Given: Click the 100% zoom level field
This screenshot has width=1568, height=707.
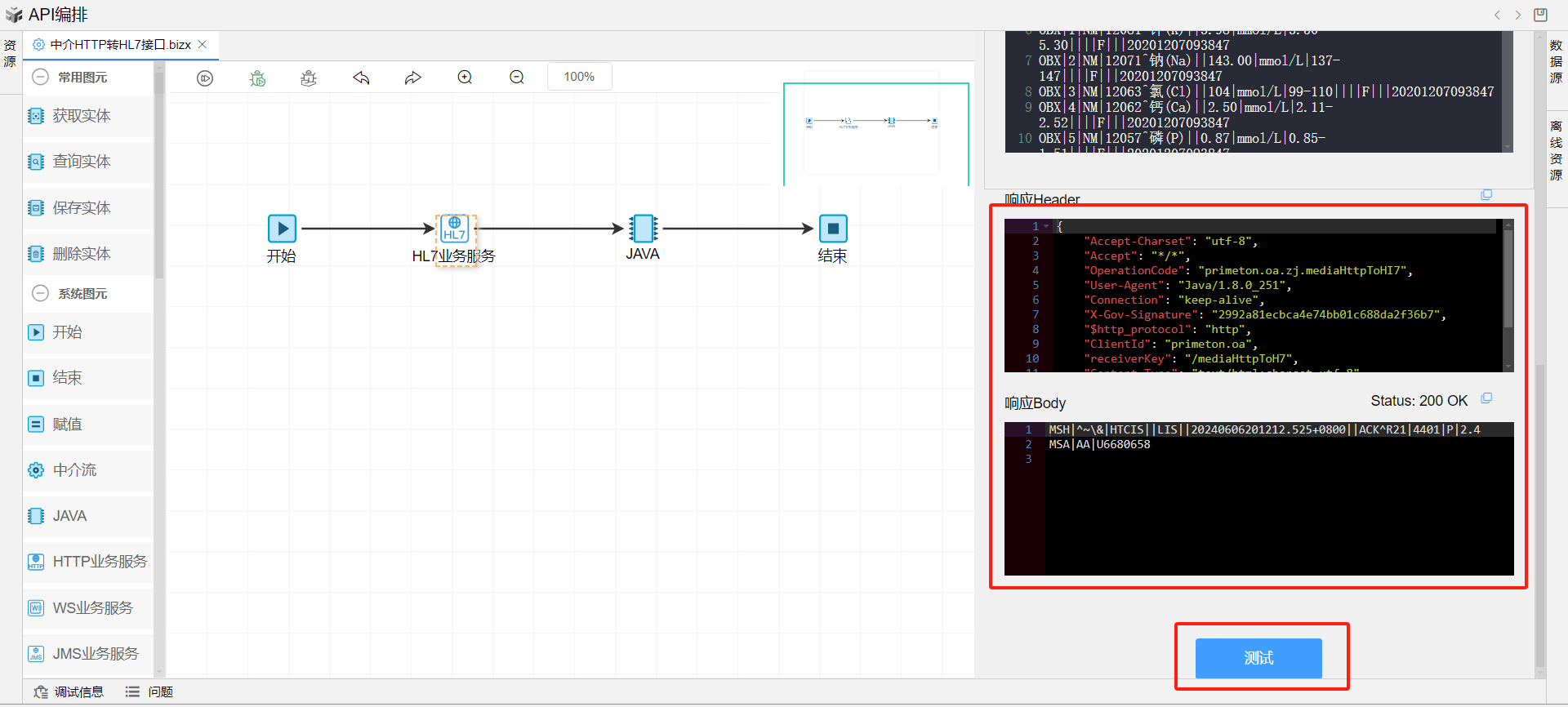Looking at the screenshot, I should (x=579, y=77).
